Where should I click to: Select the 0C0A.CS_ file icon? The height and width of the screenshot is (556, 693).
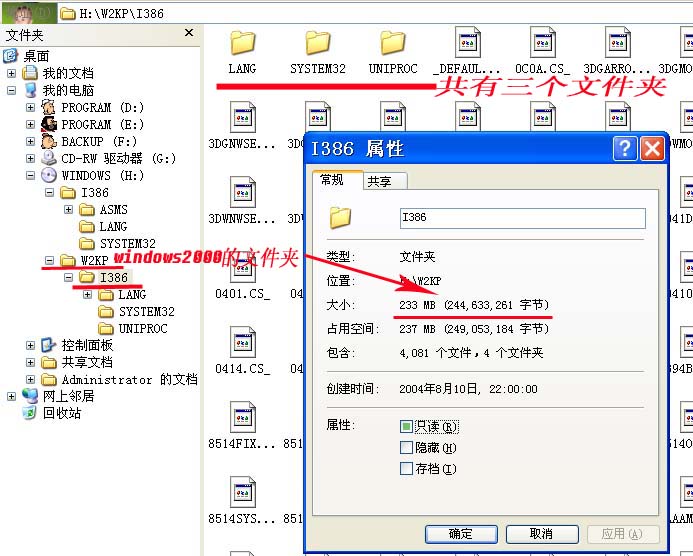coord(543,42)
